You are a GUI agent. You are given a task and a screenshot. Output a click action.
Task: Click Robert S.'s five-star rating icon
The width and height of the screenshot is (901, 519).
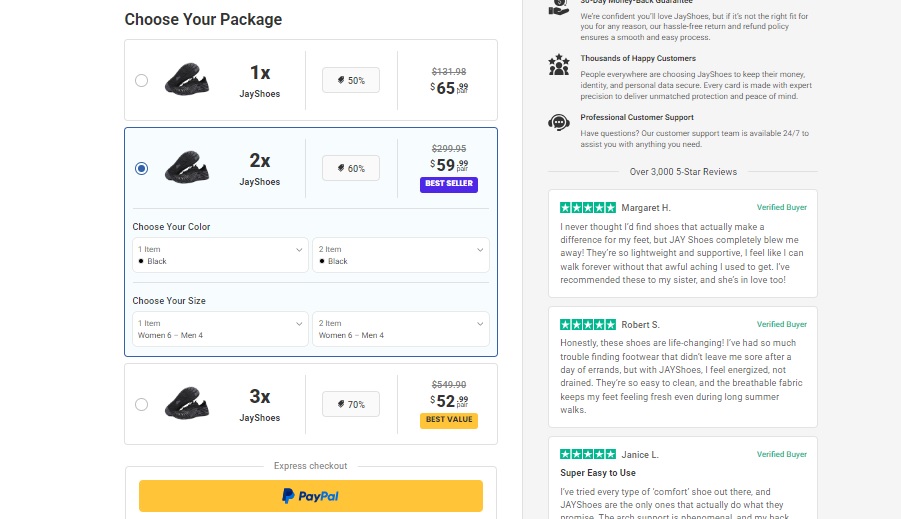coord(588,325)
